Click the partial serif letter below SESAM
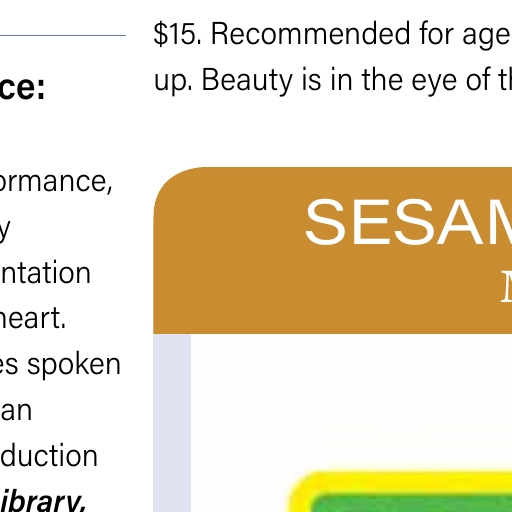The height and width of the screenshot is (512, 512). (x=506, y=286)
